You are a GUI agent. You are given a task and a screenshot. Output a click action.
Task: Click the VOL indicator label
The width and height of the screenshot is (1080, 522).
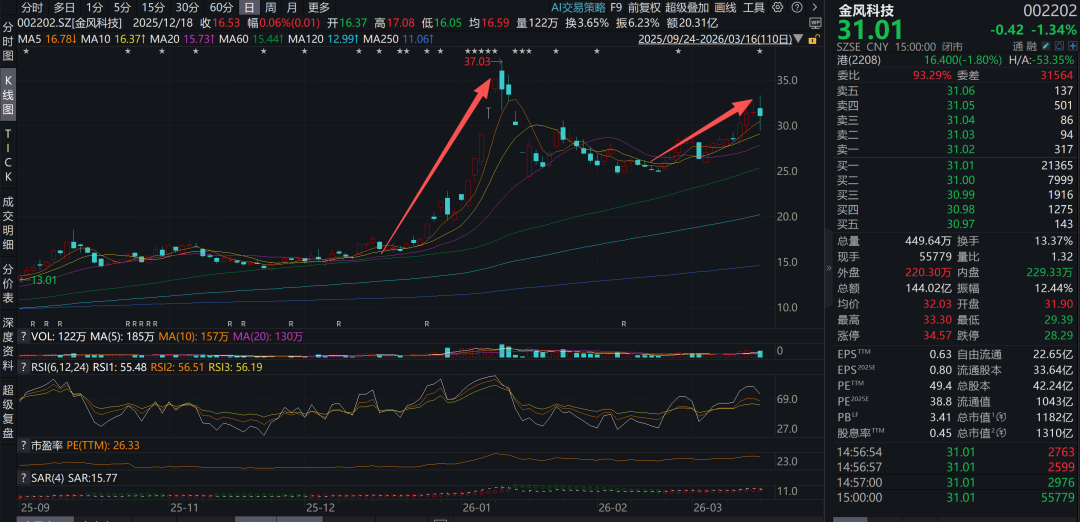point(41,337)
